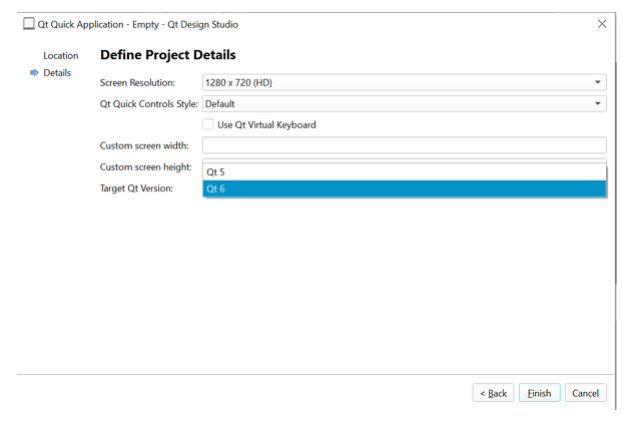Click the blue arrow beside Details
628x422 pixels.
coord(34,72)
